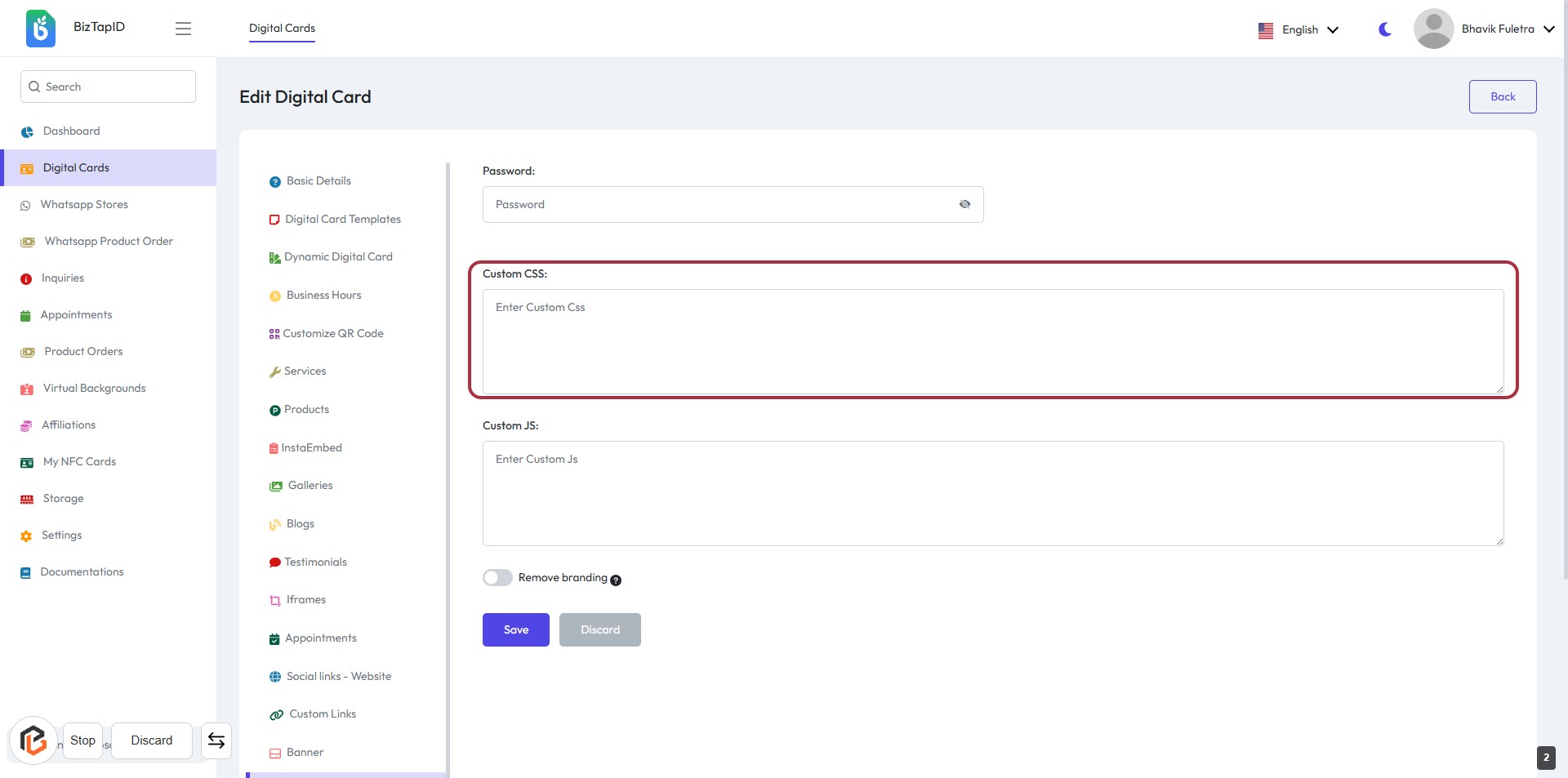1568x778 pixels.
Task: Click the BizTapID logo icon
Action: (x=40, y=29)
